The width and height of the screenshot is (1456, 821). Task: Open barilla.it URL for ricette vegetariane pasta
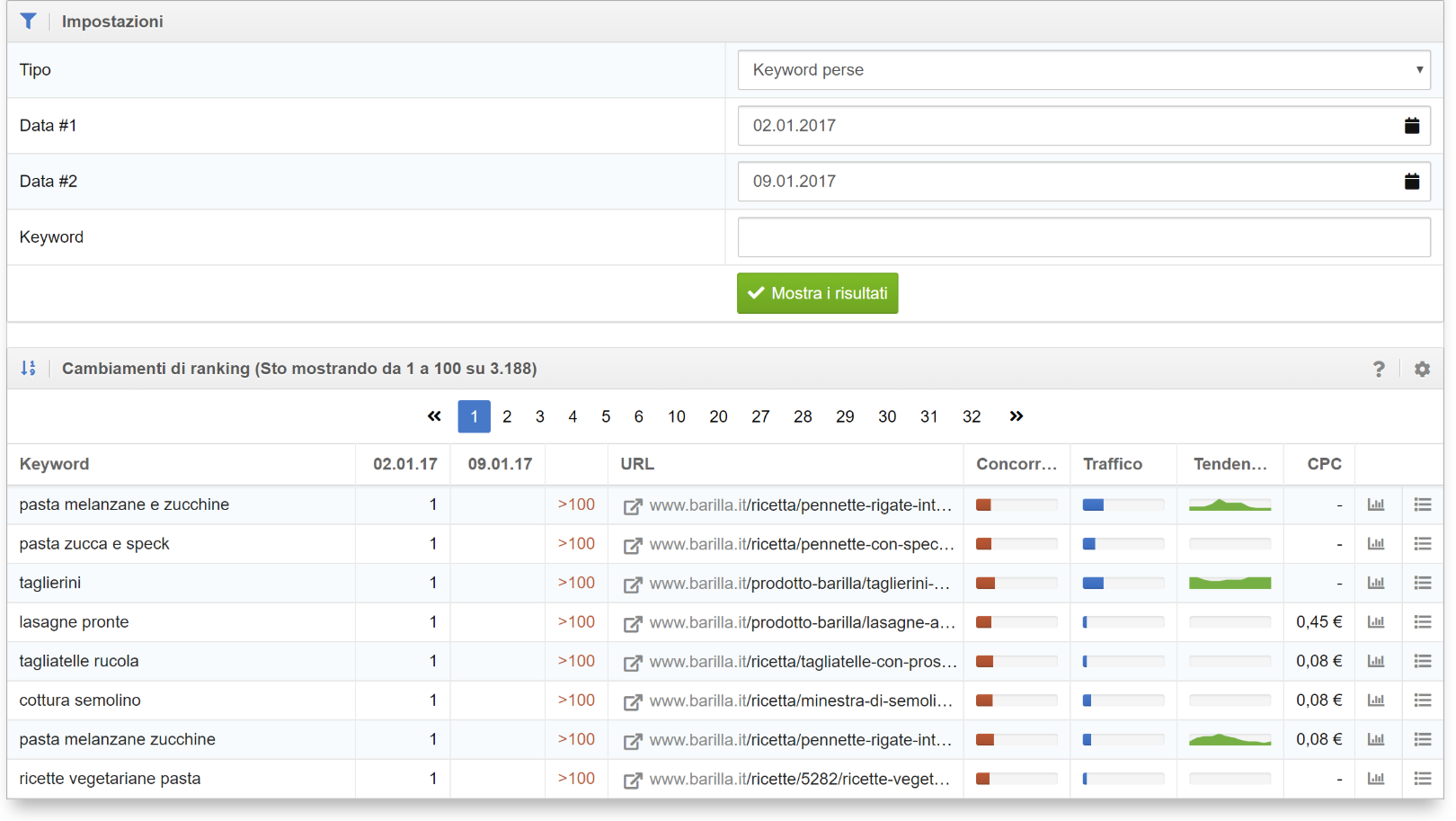click(800, 779)
